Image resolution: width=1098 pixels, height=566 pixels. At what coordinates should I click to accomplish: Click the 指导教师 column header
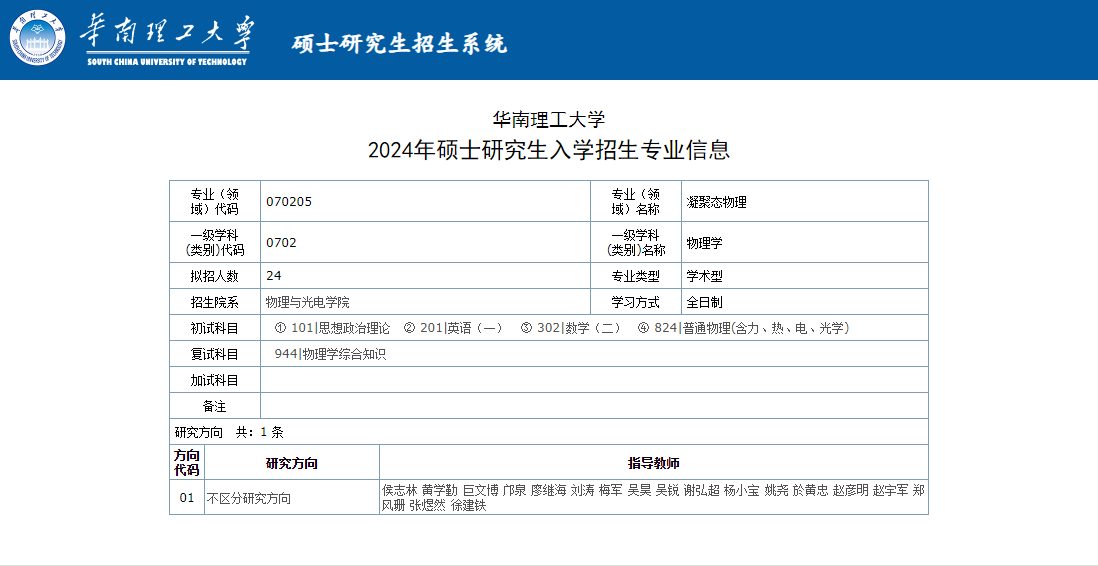click(x=654, y=463)
